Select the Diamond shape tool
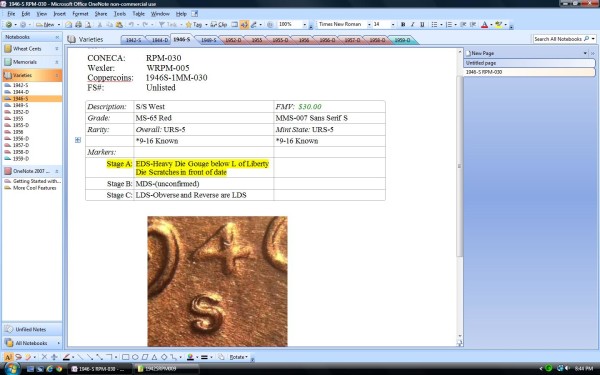 [164, 357]
